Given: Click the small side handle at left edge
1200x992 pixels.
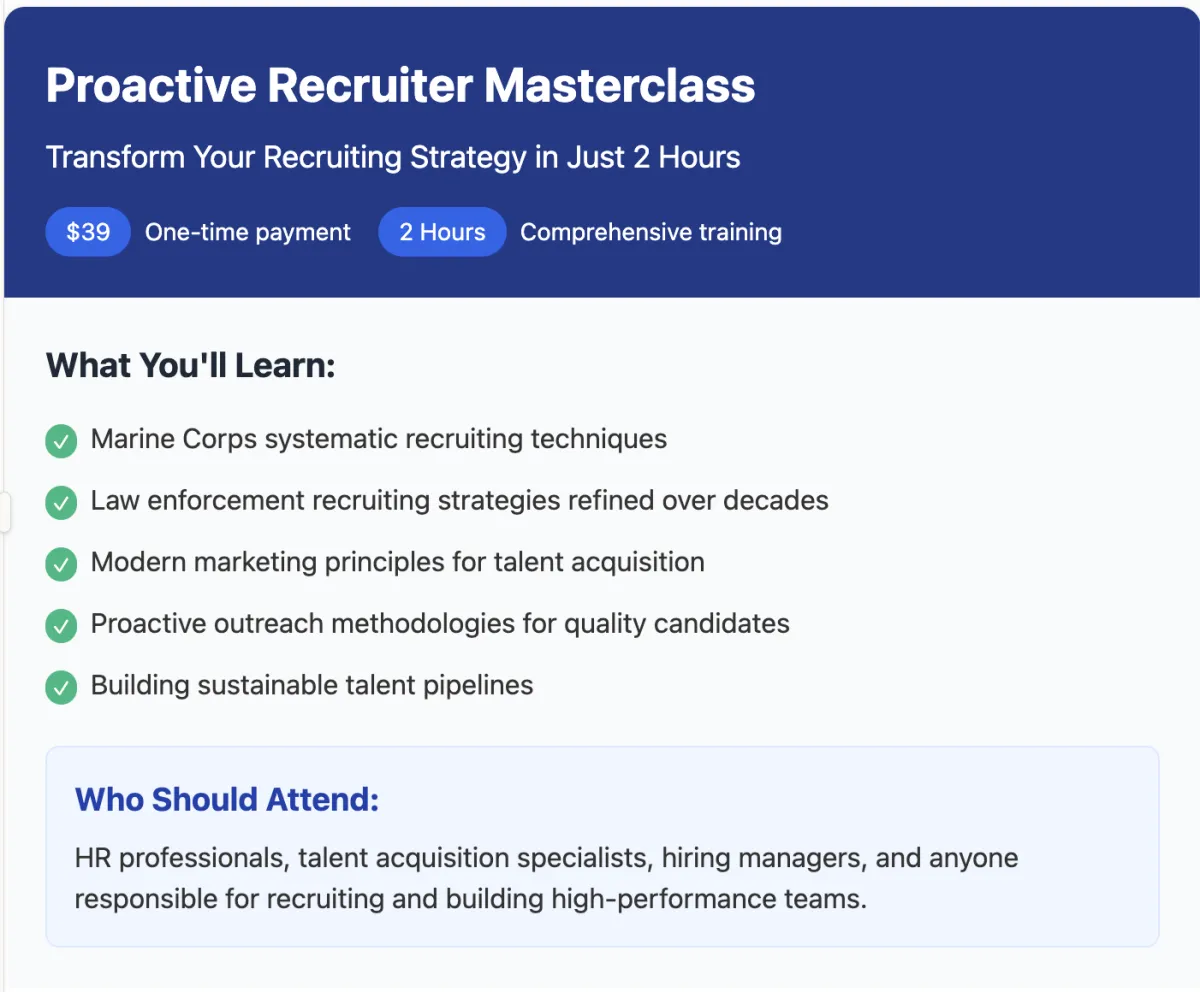Looking at the screenshot, I should [x=5, y=512].
